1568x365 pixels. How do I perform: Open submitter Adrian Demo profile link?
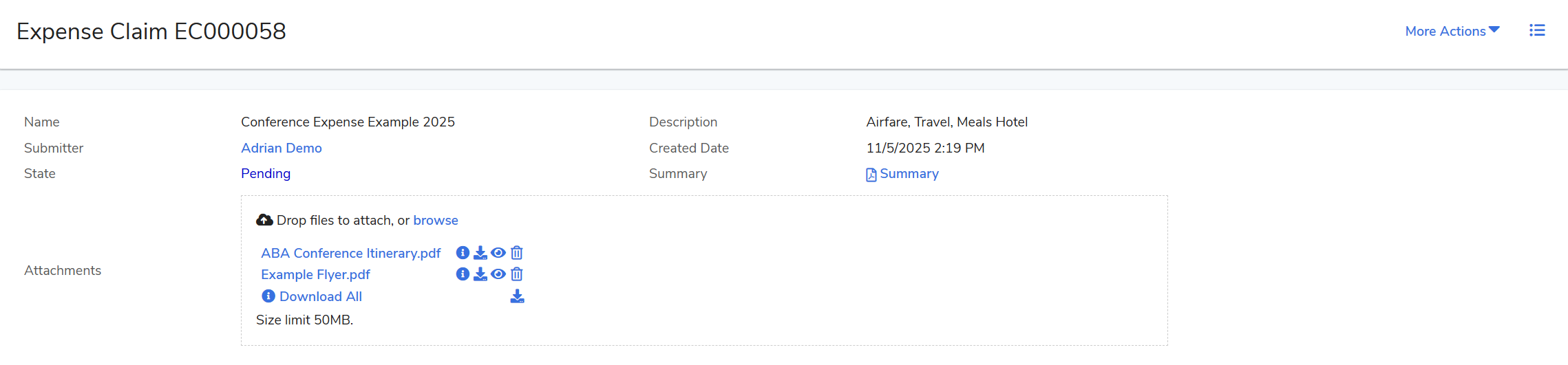coord(281,148)
